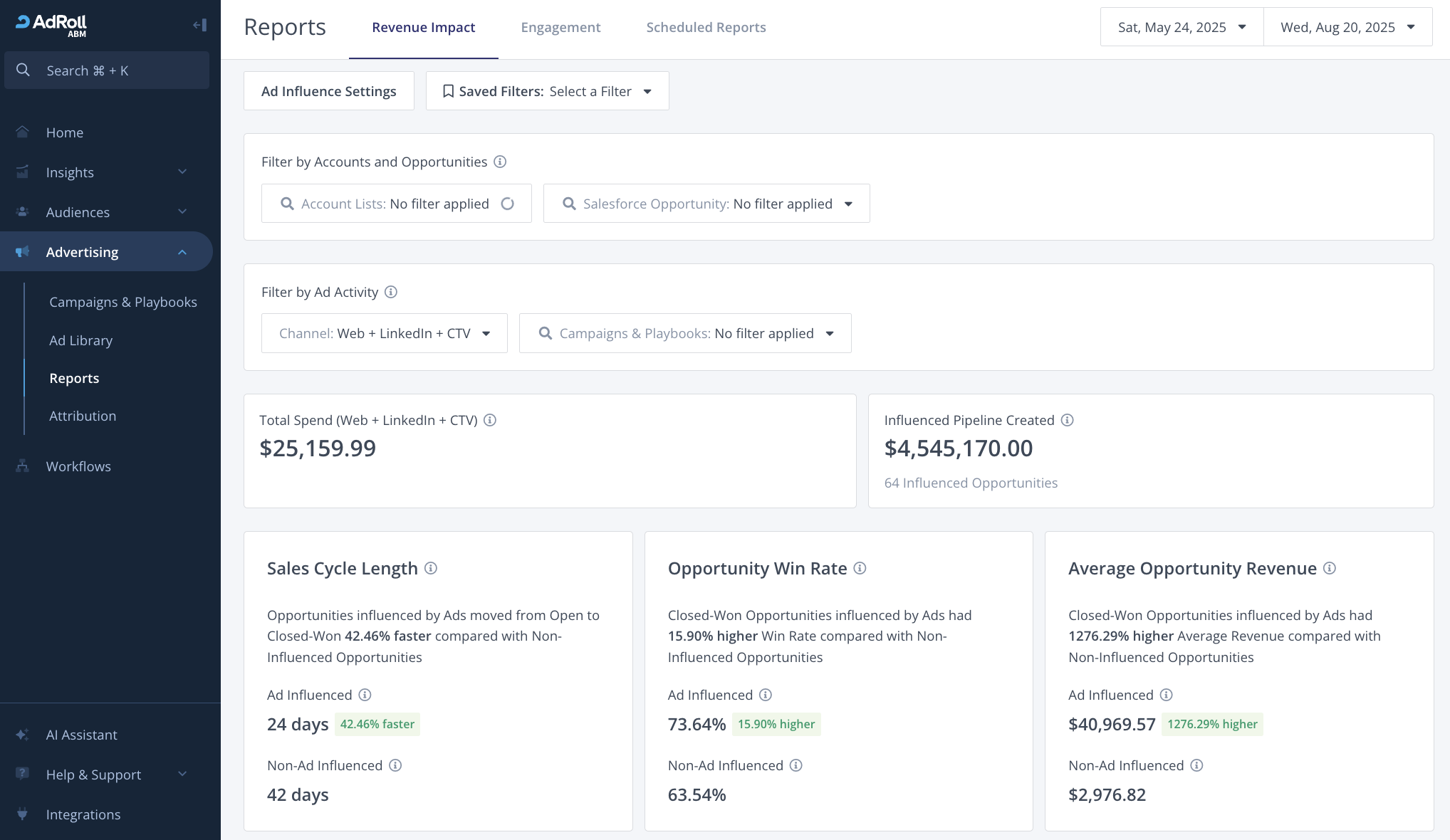This screenshot has width=1450, height=840.
Task: Click the Ad Influence Settings button
Action: 328,91
